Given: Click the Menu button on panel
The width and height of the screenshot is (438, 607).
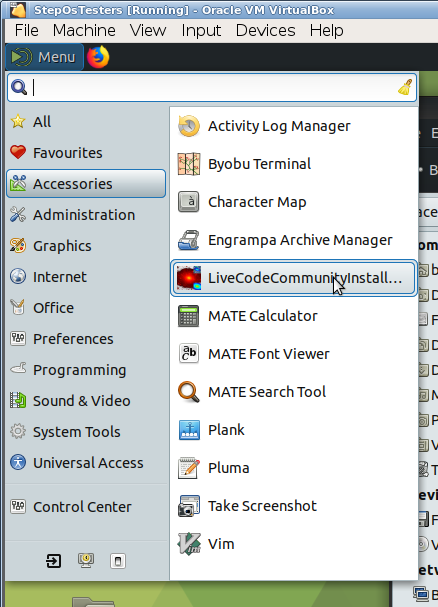Looking at the screenshot, I should pos(44,57).
